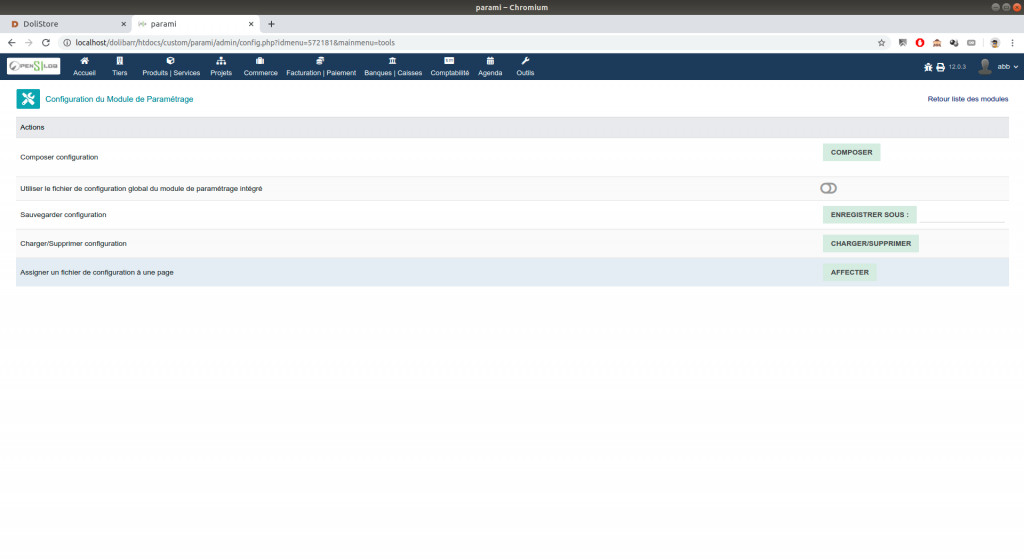Screen dimensions: 1024x559
Task: Open Chromium profile avatar
Action: [x=995, y=42]
